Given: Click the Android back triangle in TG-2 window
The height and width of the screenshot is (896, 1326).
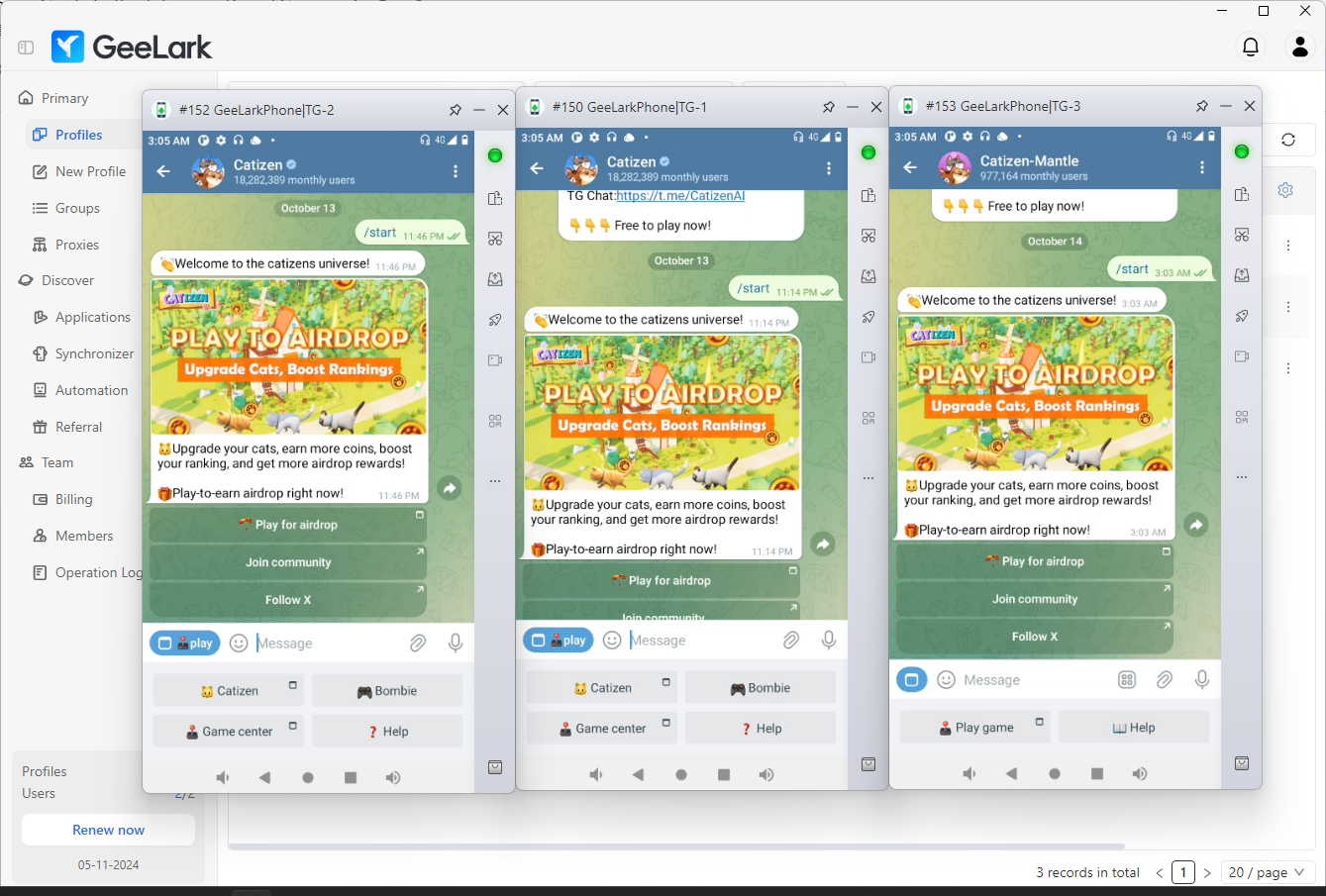Looking at the screenshot, I should click(264, 778).
